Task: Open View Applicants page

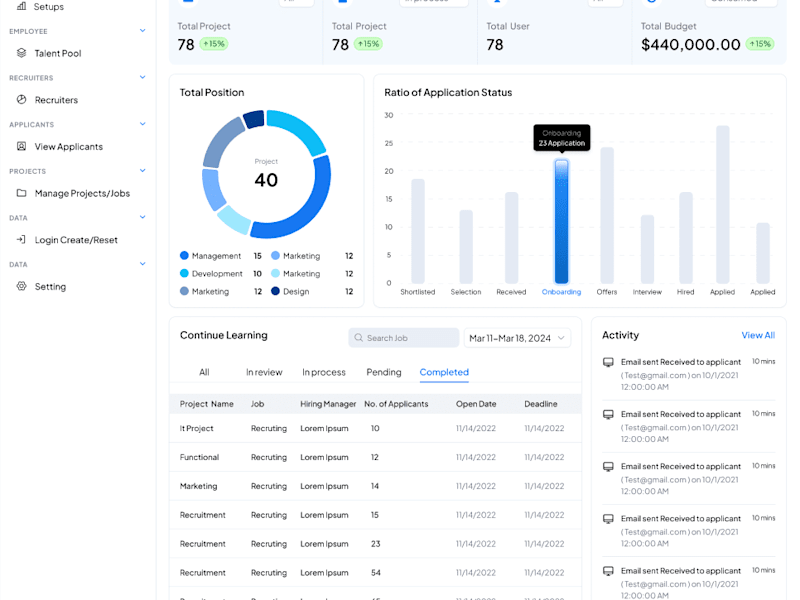Action: pos(68,146)
